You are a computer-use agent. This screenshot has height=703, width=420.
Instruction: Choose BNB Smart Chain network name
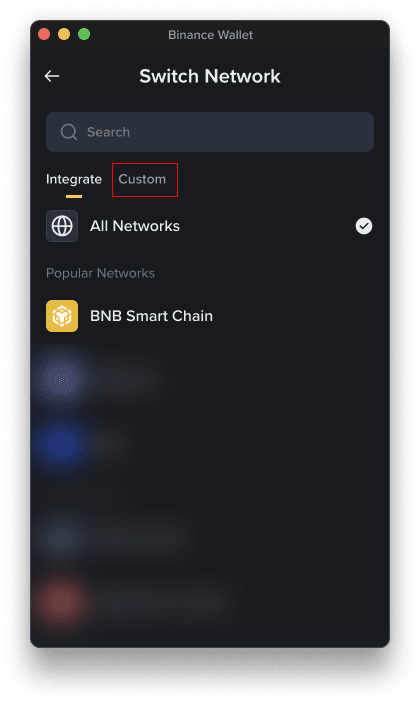[x=152, y=316]
